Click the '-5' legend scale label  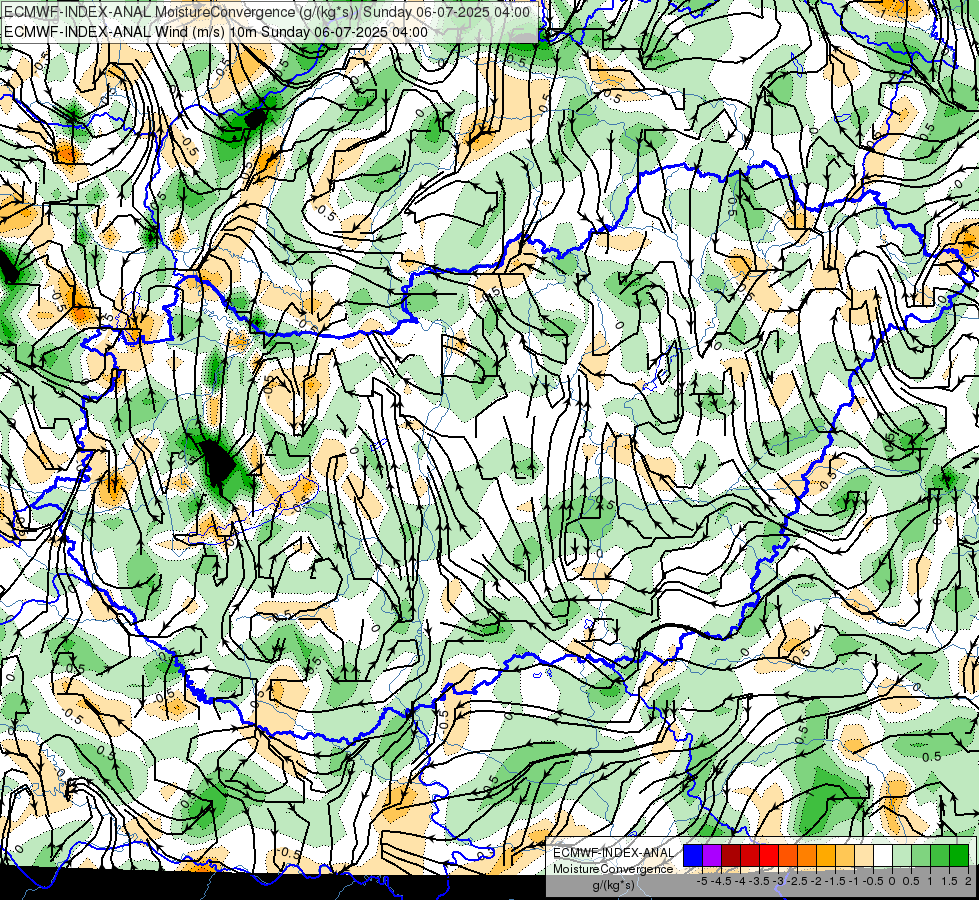pyautogui.click(x=702, y=881)
